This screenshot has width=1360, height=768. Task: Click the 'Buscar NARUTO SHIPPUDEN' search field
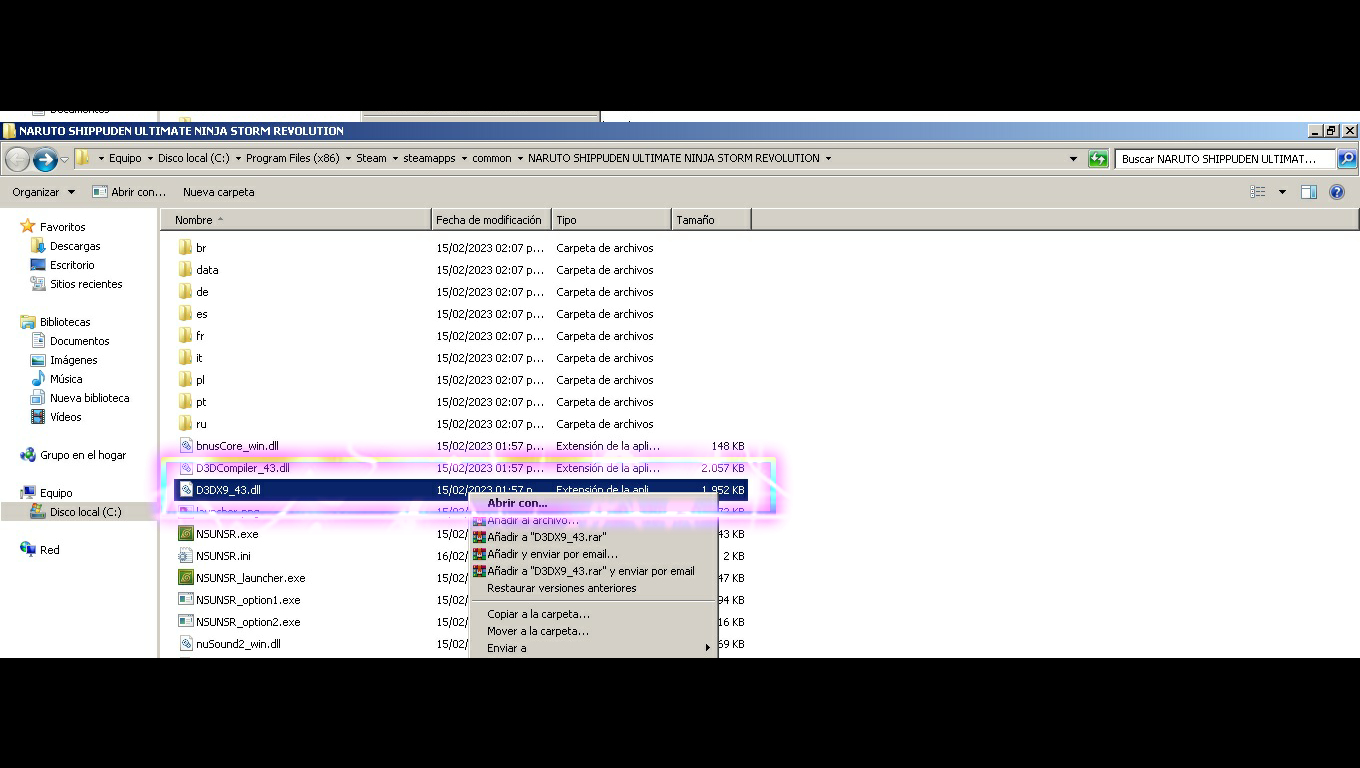point(1225,159)
